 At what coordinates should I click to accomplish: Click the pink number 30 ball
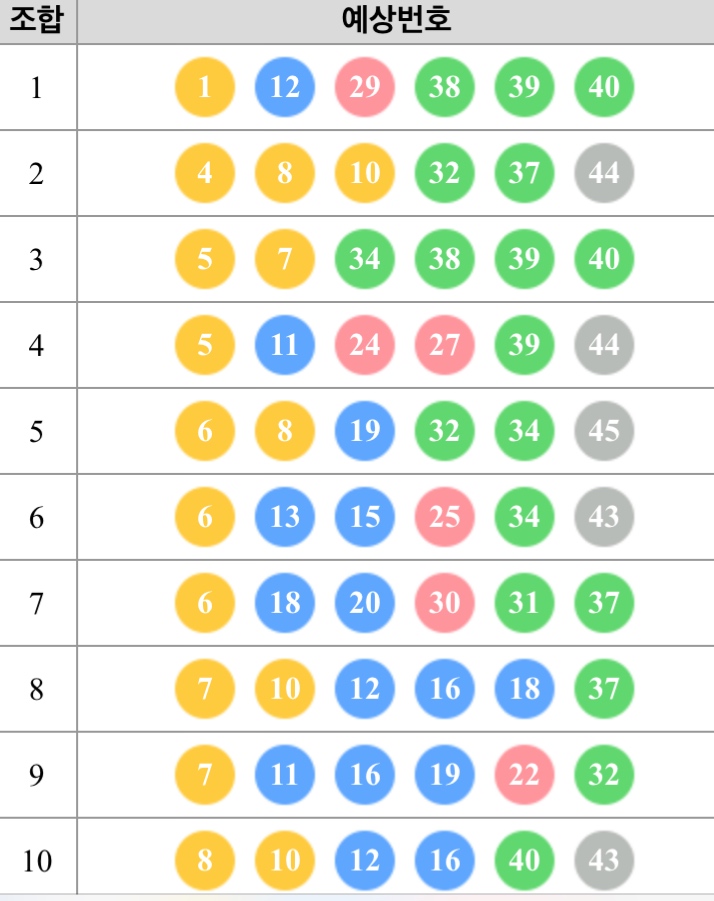point(445,603)
